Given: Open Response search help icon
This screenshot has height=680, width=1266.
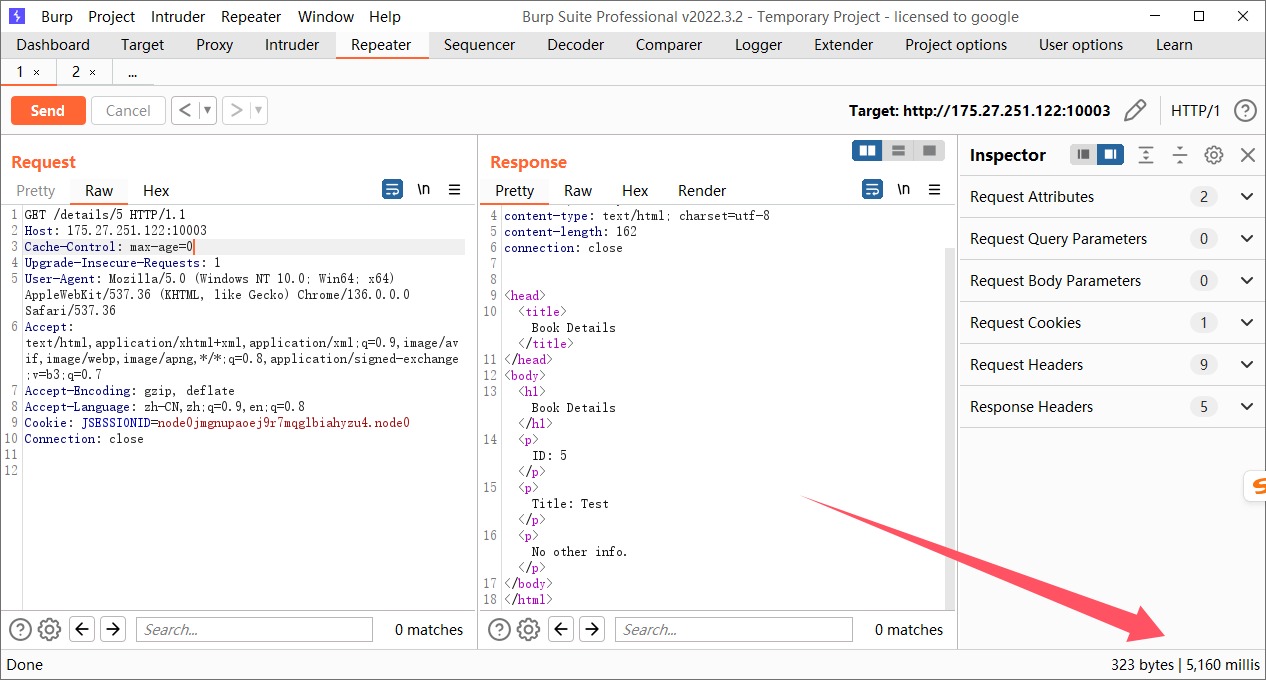Looking at the screenshot, I should [x=500, y=629].
